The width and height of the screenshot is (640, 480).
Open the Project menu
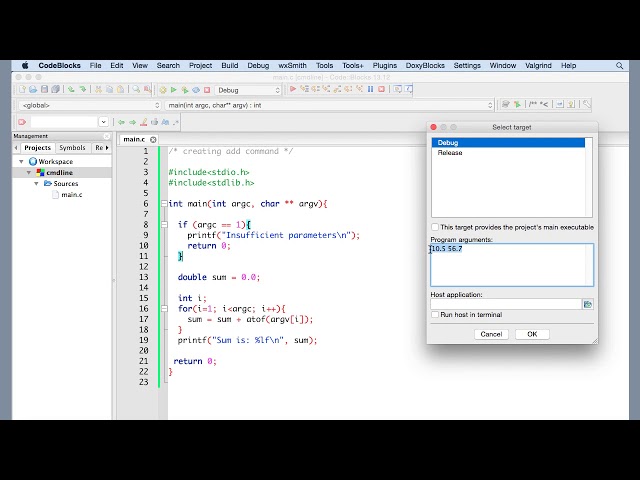[200, 65]
